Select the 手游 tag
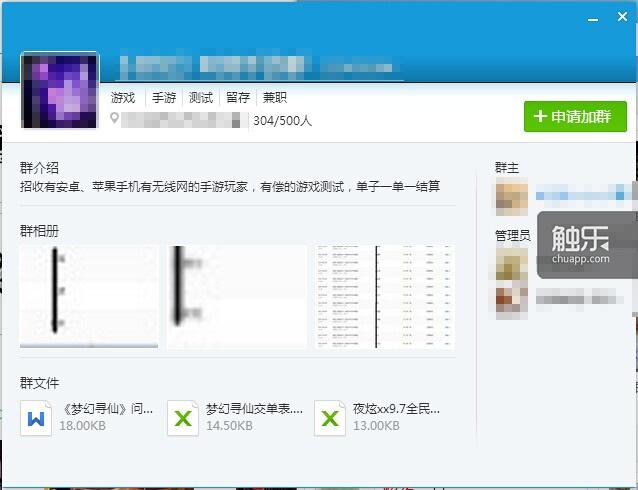 (x=163, y=98)
